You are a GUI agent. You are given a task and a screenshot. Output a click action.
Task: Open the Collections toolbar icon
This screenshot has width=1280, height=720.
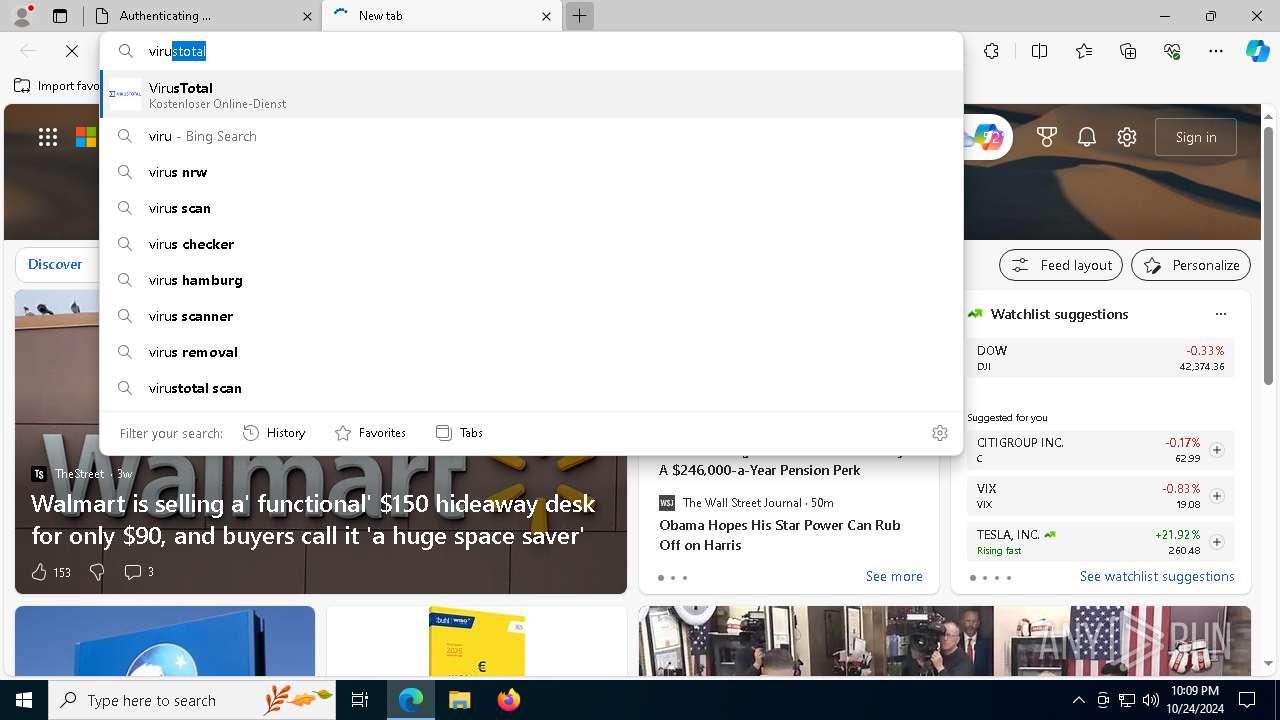[1128, 51]
